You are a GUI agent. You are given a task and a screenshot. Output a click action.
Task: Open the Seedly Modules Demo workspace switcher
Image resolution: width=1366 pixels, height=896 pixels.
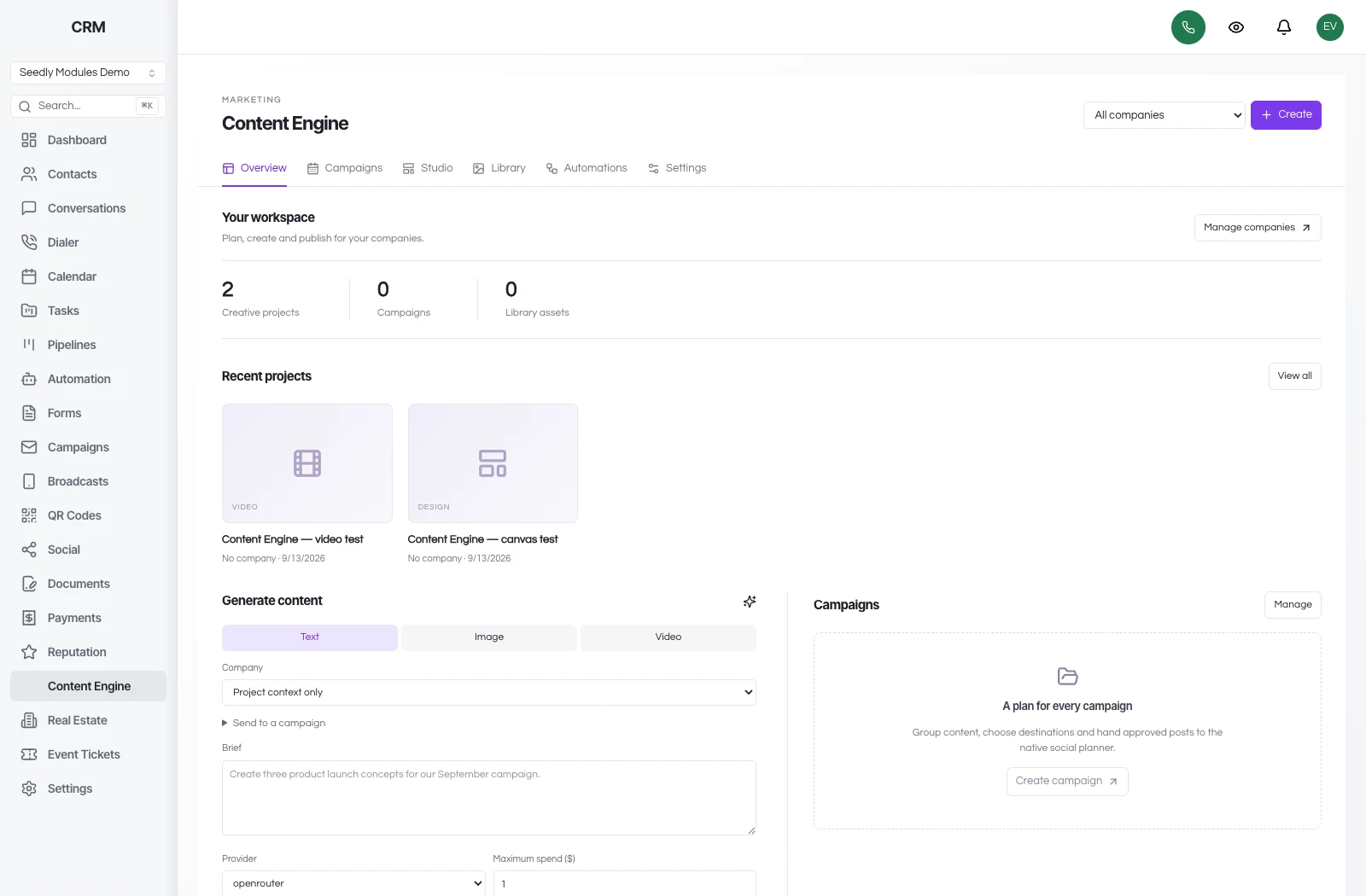(88, 73)
